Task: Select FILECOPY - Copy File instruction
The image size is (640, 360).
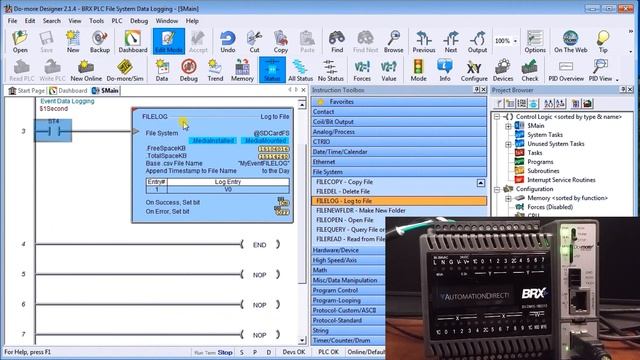Action: pyautogui.click(x=344, y=182)
